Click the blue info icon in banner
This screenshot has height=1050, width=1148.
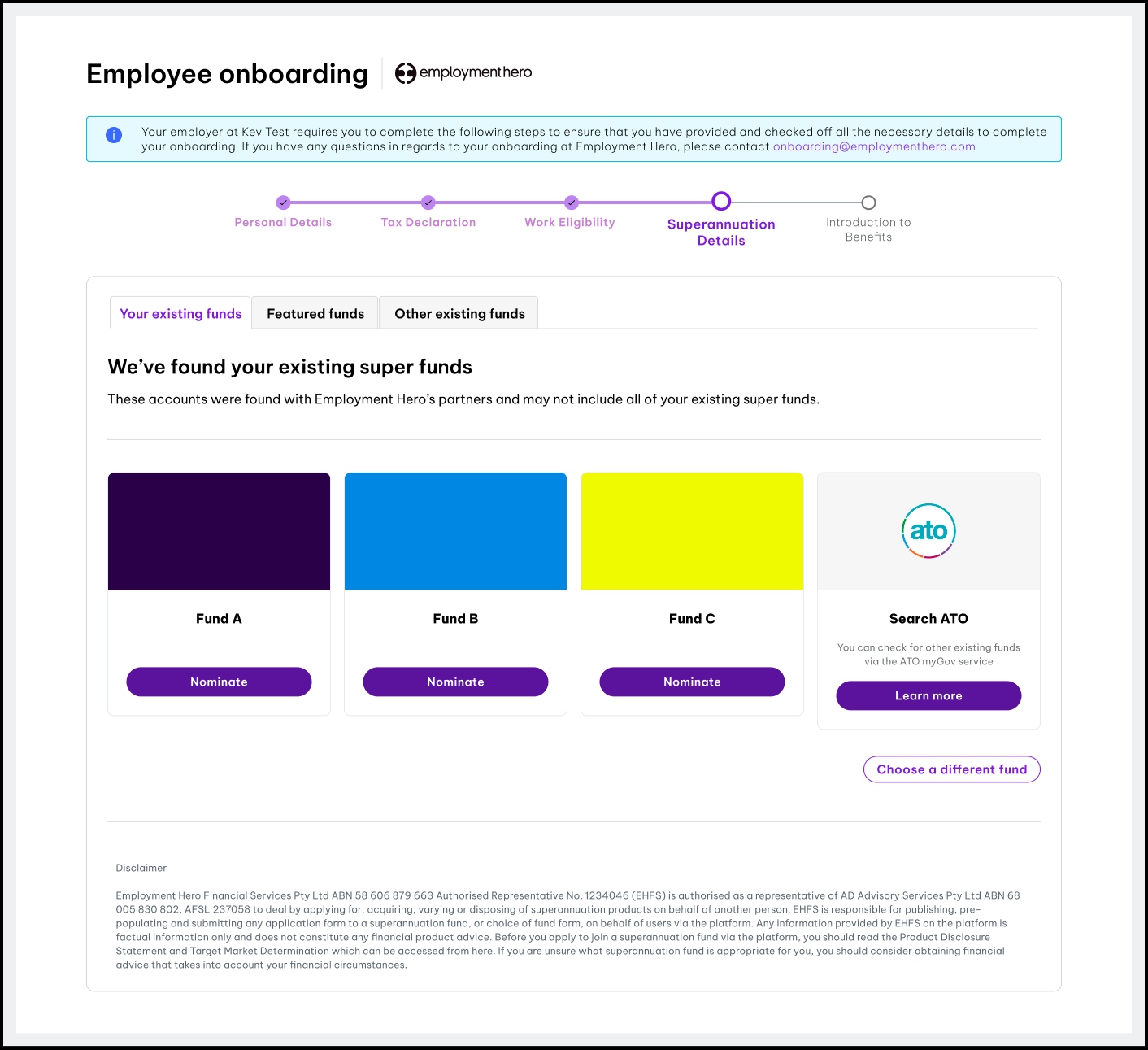tap(114, 135)
